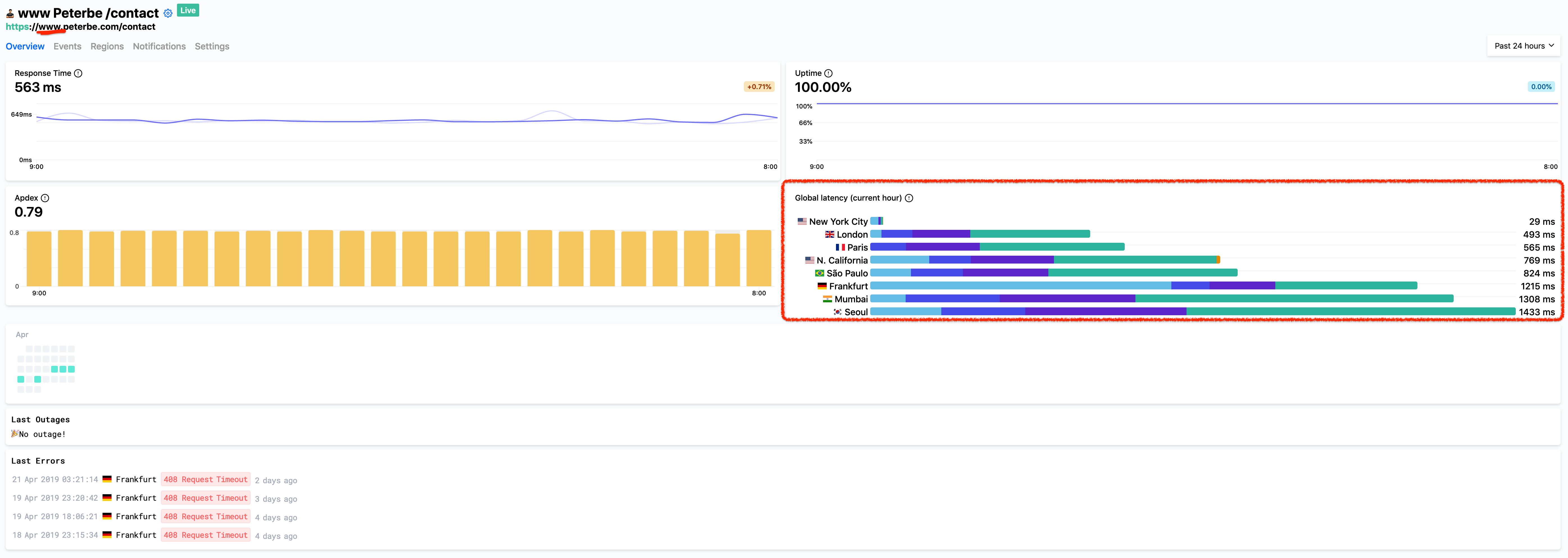Click the New York City US flag
Image resolution: width=1568 pixels, height=558 pixels.
coord(802,221)
